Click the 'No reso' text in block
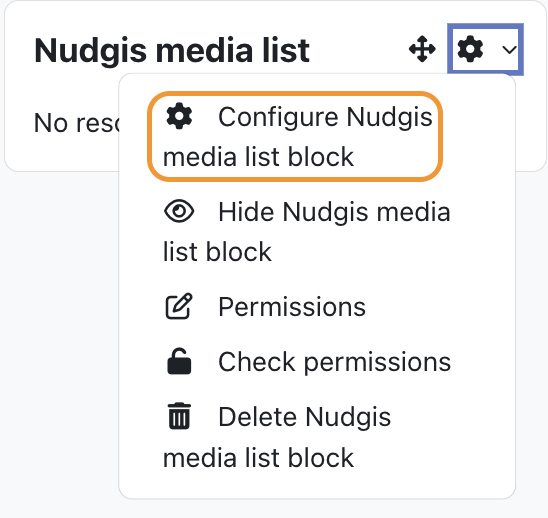Image resolution: width=548 pixels, height=518 pixels. tap(77, 123)
